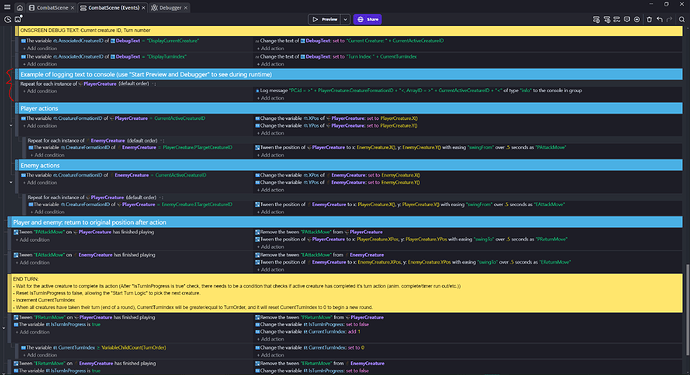Add condition under EAttackMove finished playing
The width and height of the screenshot is (690, 375).
(x=34, y=263)
